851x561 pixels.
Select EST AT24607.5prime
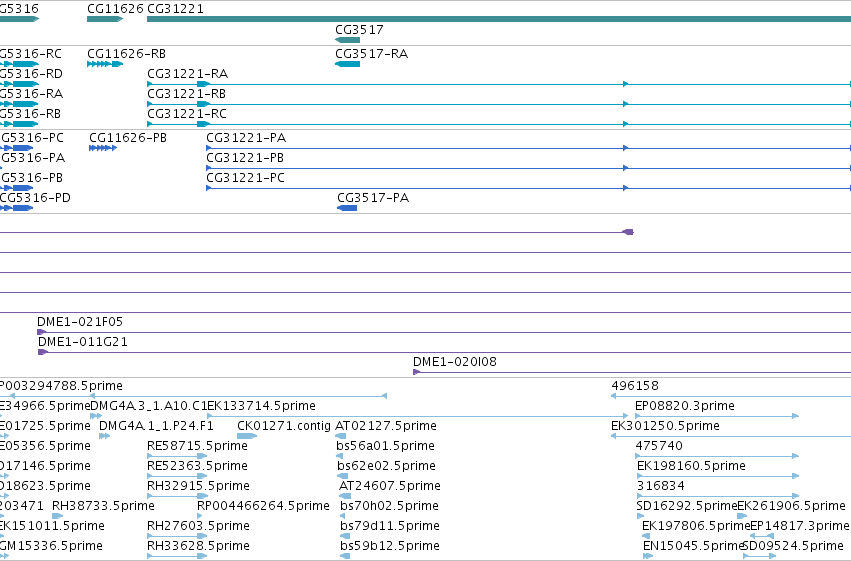(x=390, y=486)
